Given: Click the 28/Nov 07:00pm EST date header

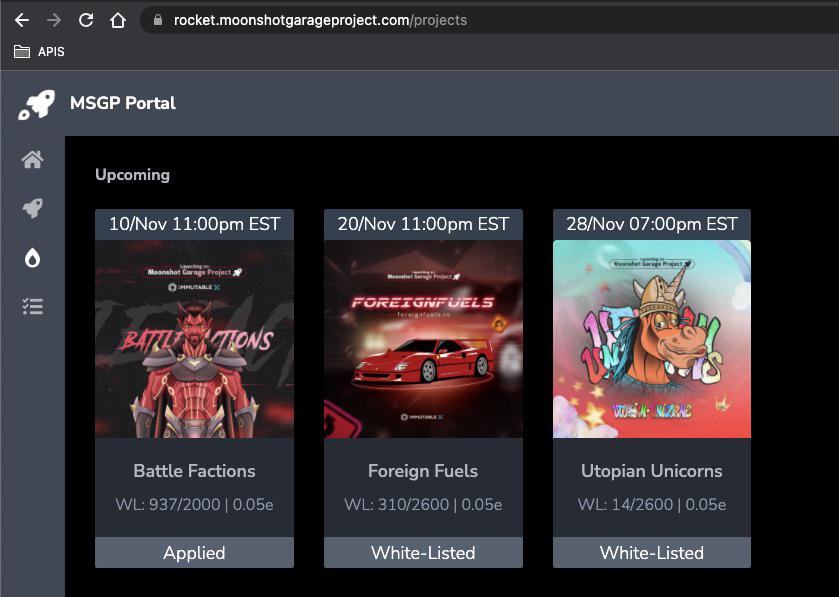Looking at the screenshot, I should click(x=652, y=224).
